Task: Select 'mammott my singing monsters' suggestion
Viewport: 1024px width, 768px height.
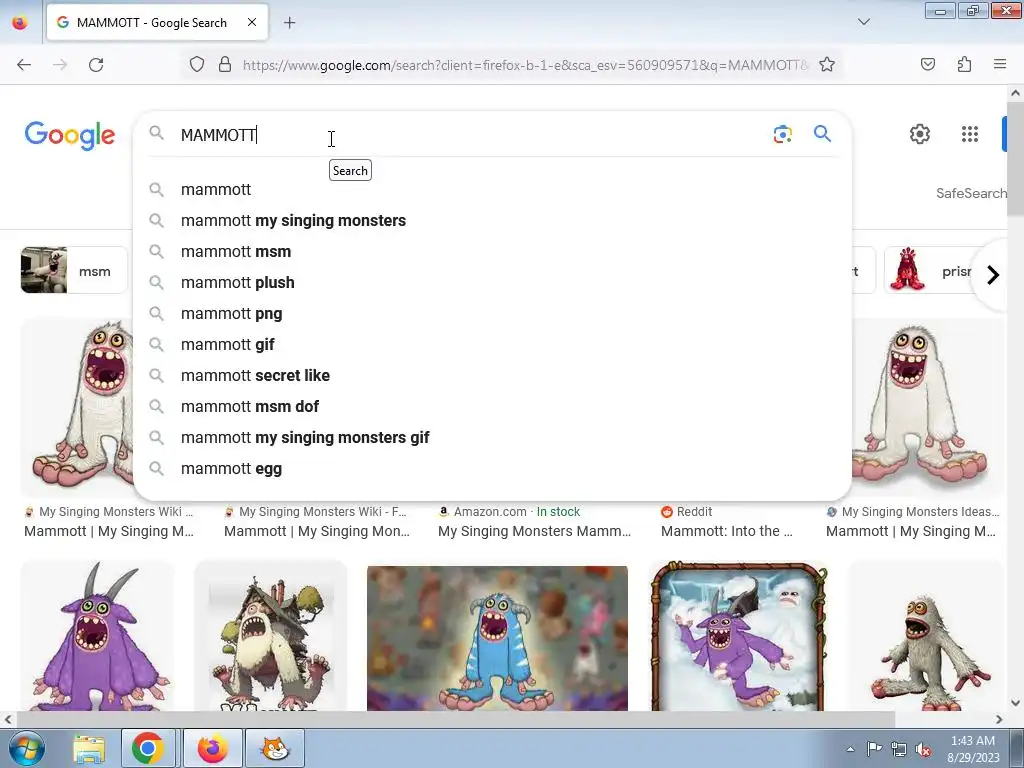Action: (492, 221)
